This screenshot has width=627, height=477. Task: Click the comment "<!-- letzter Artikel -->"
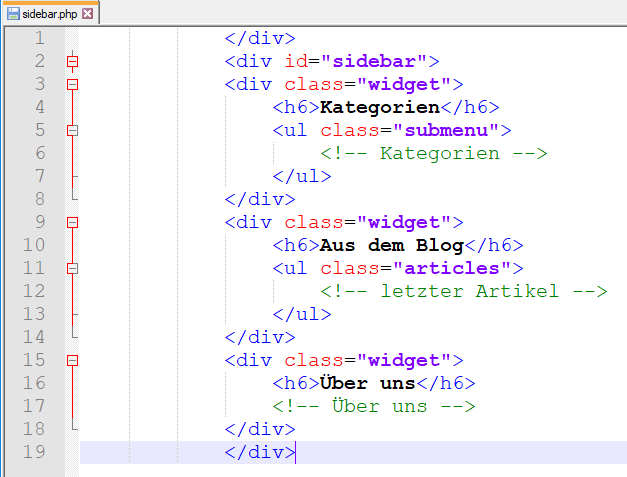(x=464, y=291)
